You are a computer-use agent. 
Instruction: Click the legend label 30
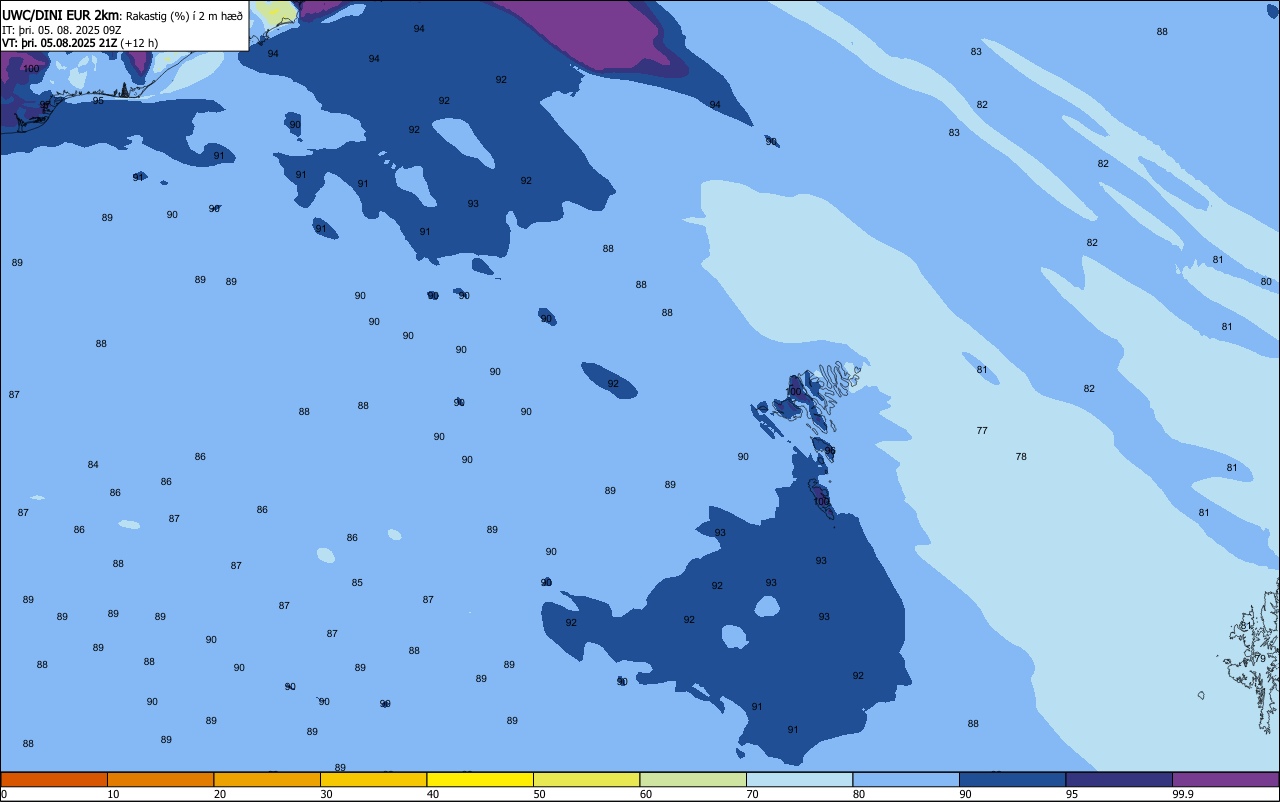click(x=326, y=794)
